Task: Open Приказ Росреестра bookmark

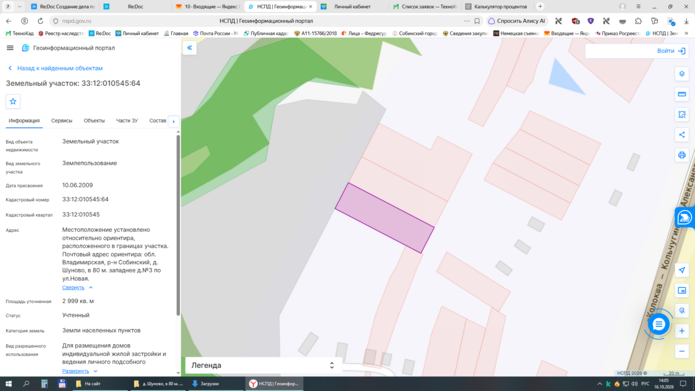Action: point(618,33)
